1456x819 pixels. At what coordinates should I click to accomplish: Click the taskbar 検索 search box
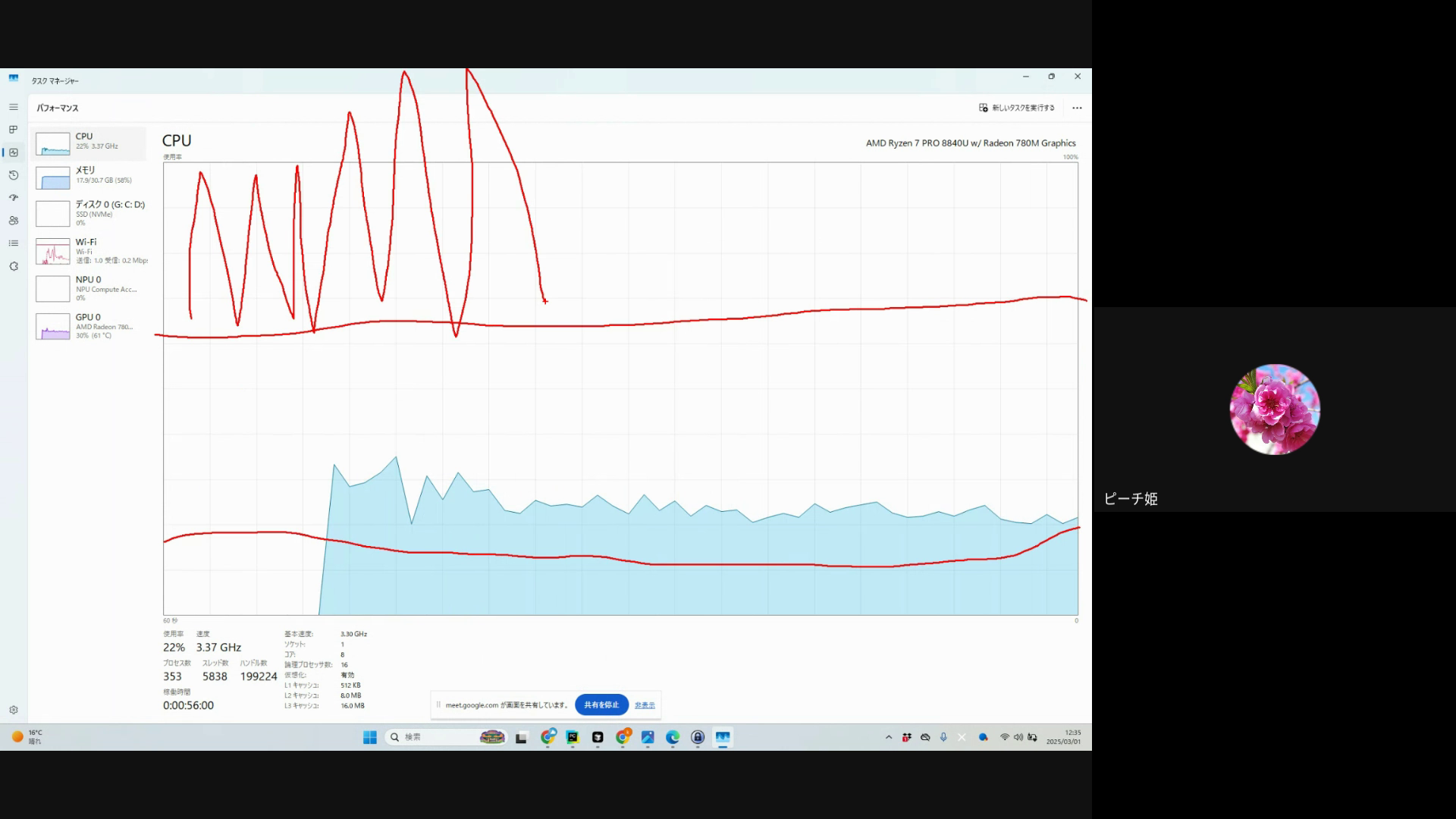[x=432, y=737]
